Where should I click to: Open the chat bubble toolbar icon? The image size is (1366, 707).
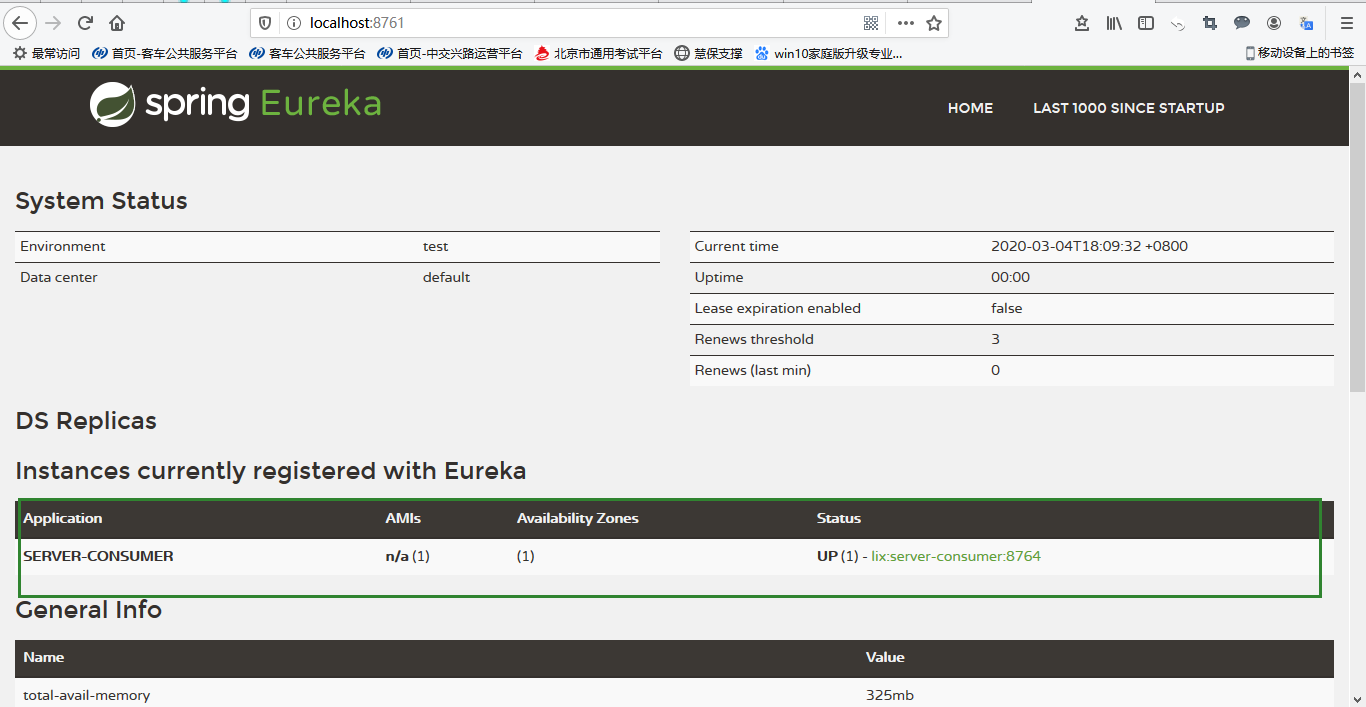pyautogui.click(x=1242, y=22)
